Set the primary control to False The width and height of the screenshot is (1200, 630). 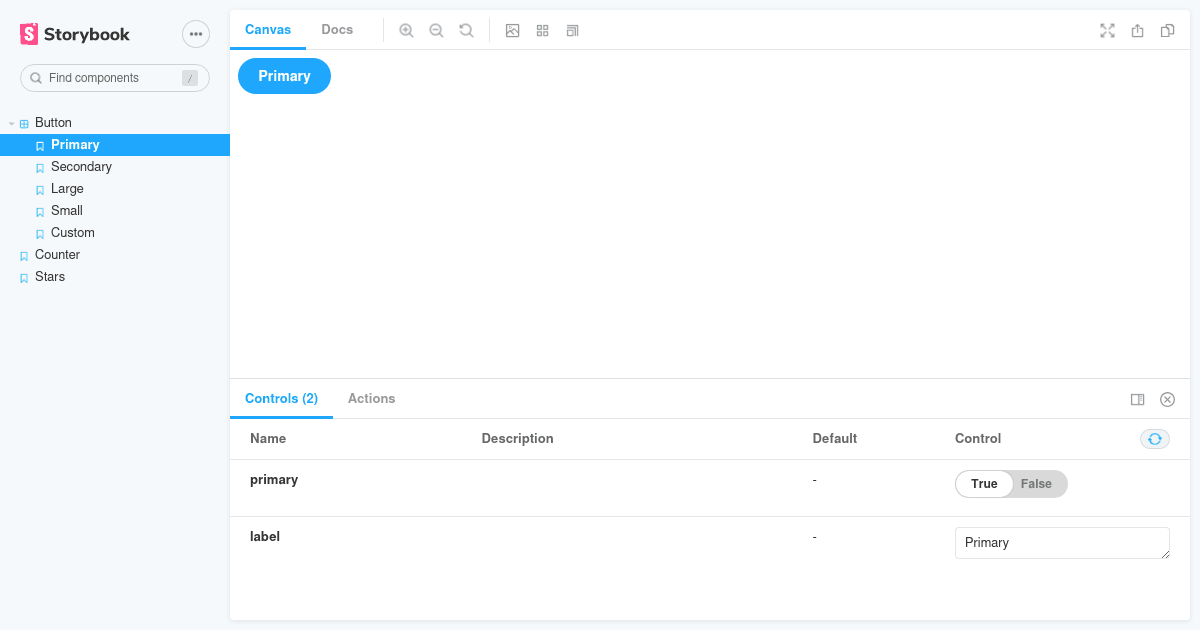click(x=1037, y=483)
